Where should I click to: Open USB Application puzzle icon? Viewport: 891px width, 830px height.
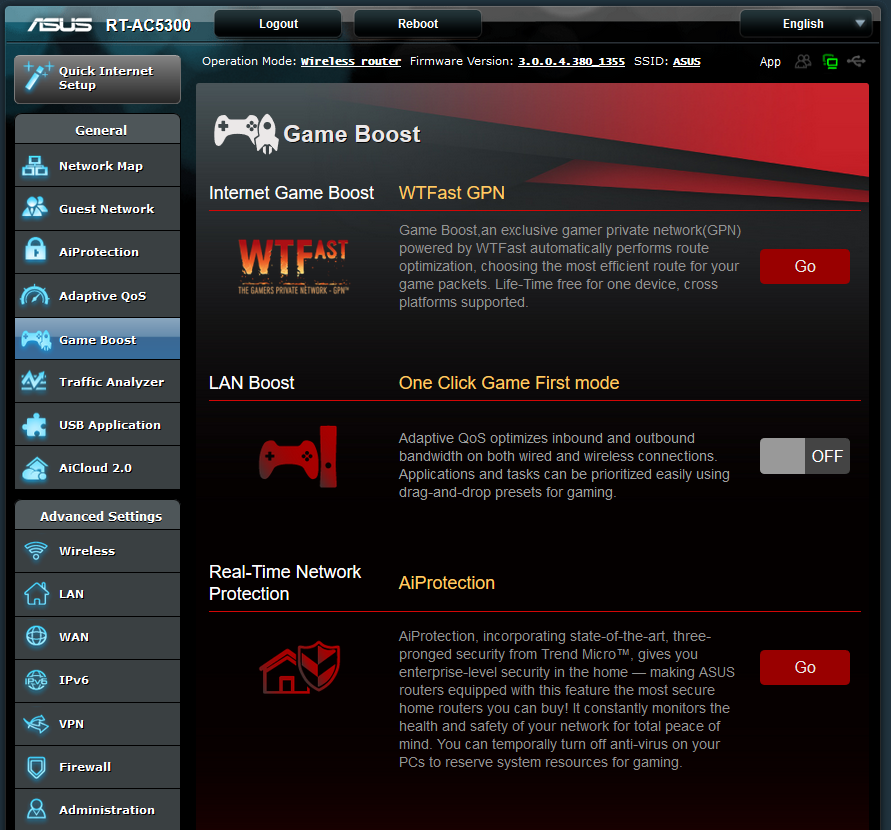point(35,425)
